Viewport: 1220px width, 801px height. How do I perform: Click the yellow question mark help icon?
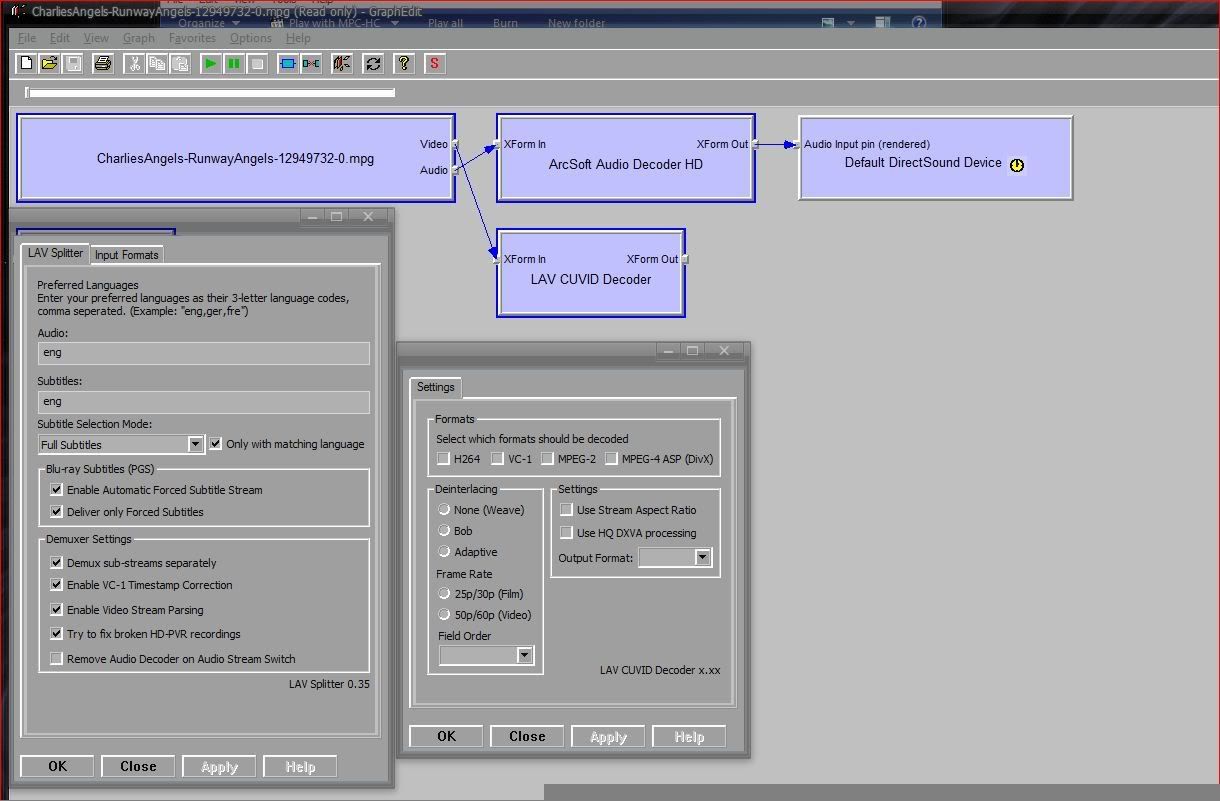(x=403, y=64)
